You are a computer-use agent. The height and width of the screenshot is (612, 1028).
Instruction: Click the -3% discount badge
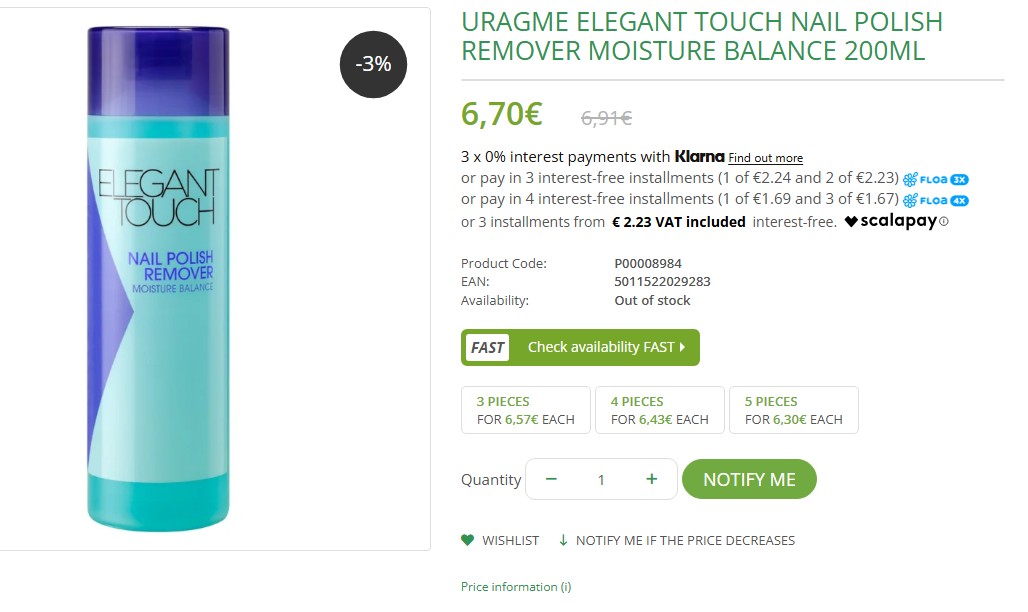[x=373, y=65]
